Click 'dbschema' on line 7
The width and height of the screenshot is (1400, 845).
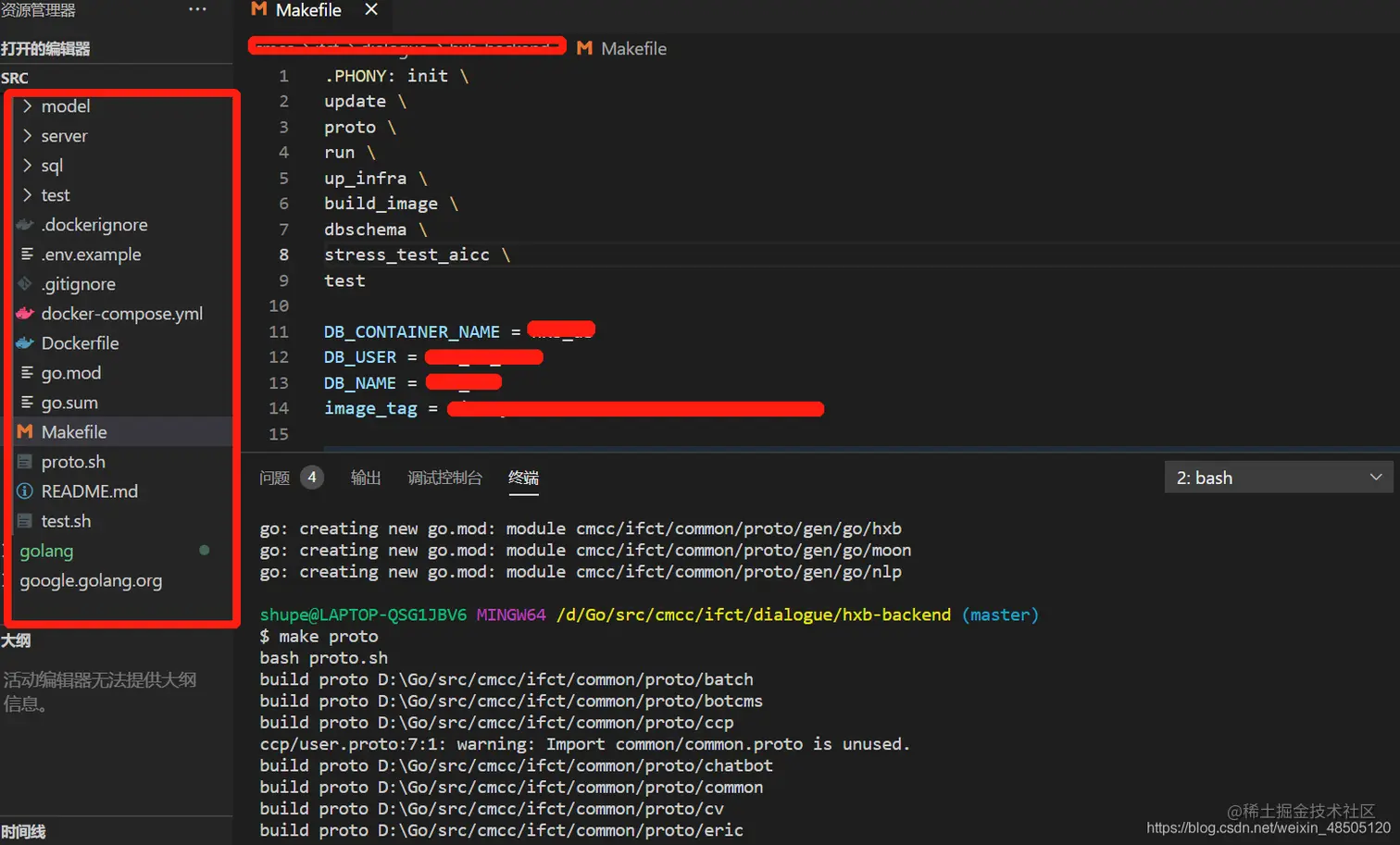(365, 230)
